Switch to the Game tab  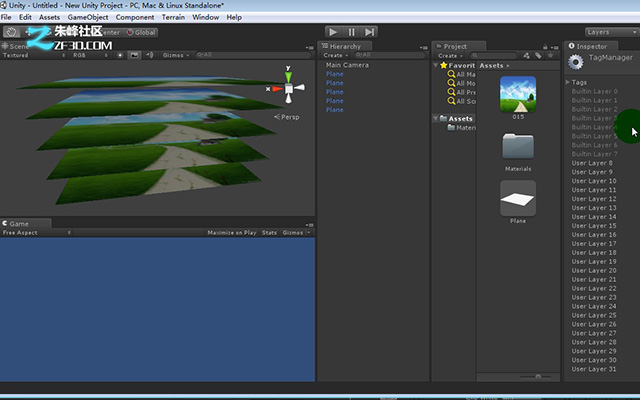(25, 224)
